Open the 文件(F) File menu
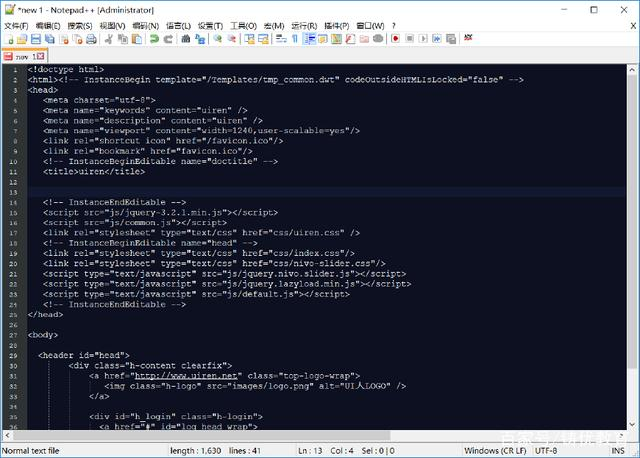 16,26
